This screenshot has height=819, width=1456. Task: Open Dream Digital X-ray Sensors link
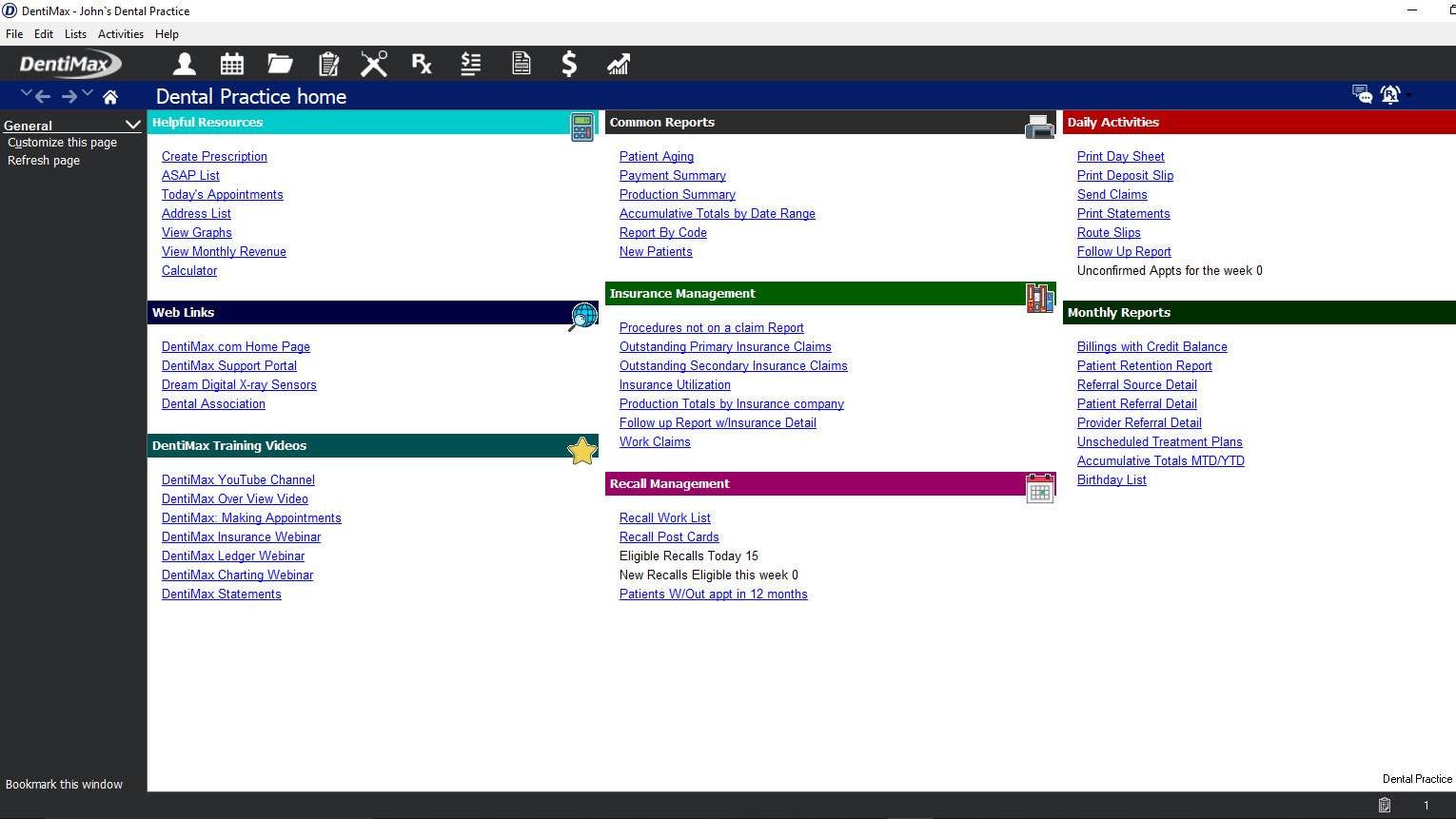pos(239,385)
